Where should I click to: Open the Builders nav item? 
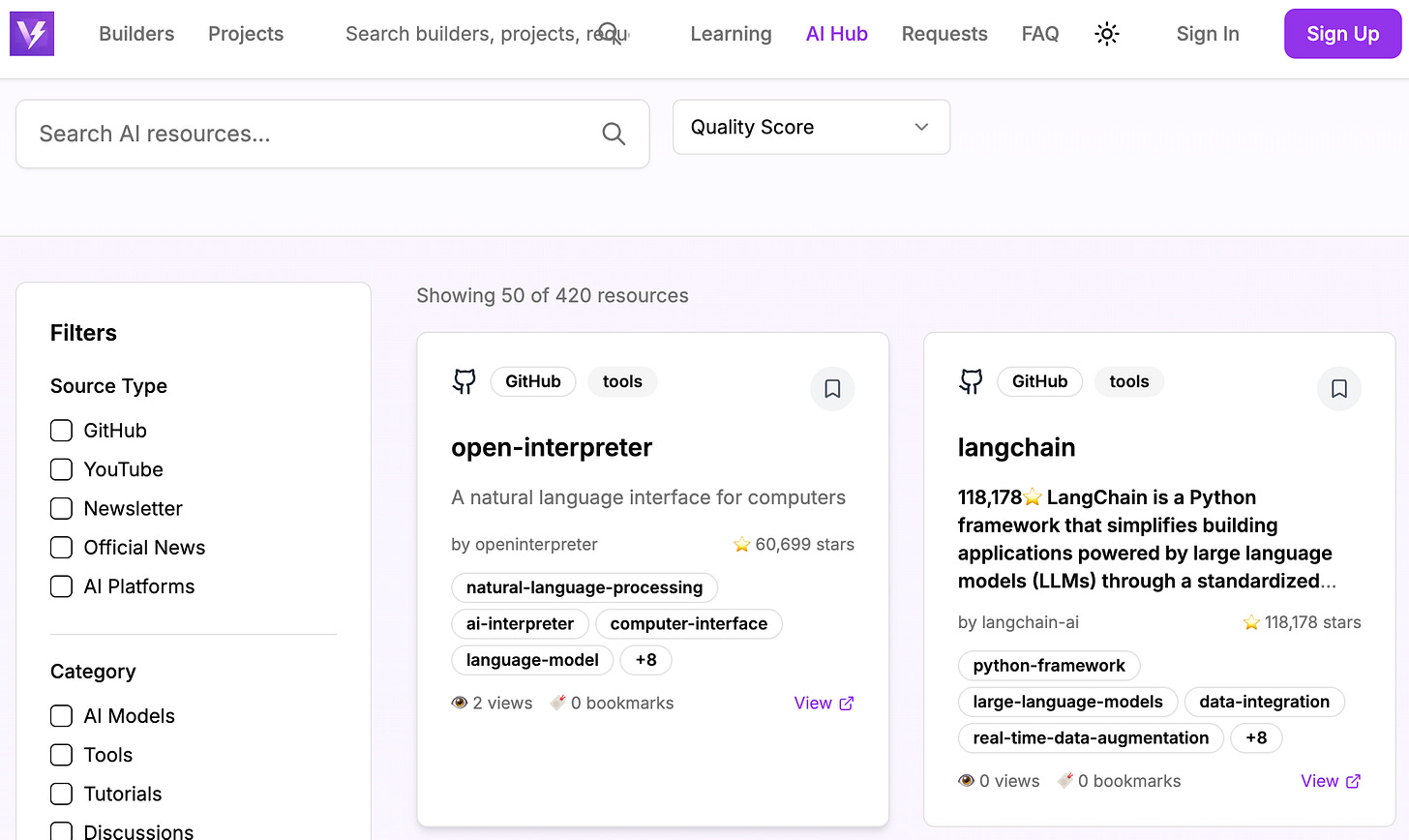tap(136, 34)
